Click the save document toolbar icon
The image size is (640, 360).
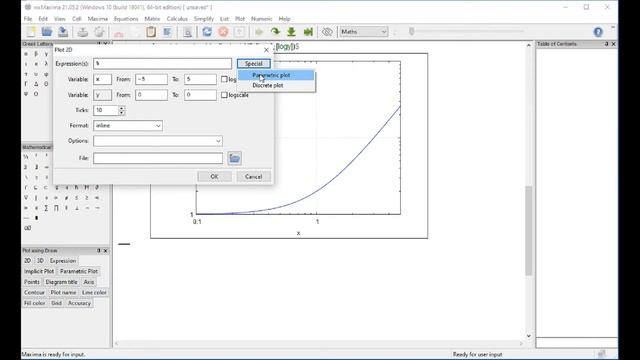tap(63, 32)
